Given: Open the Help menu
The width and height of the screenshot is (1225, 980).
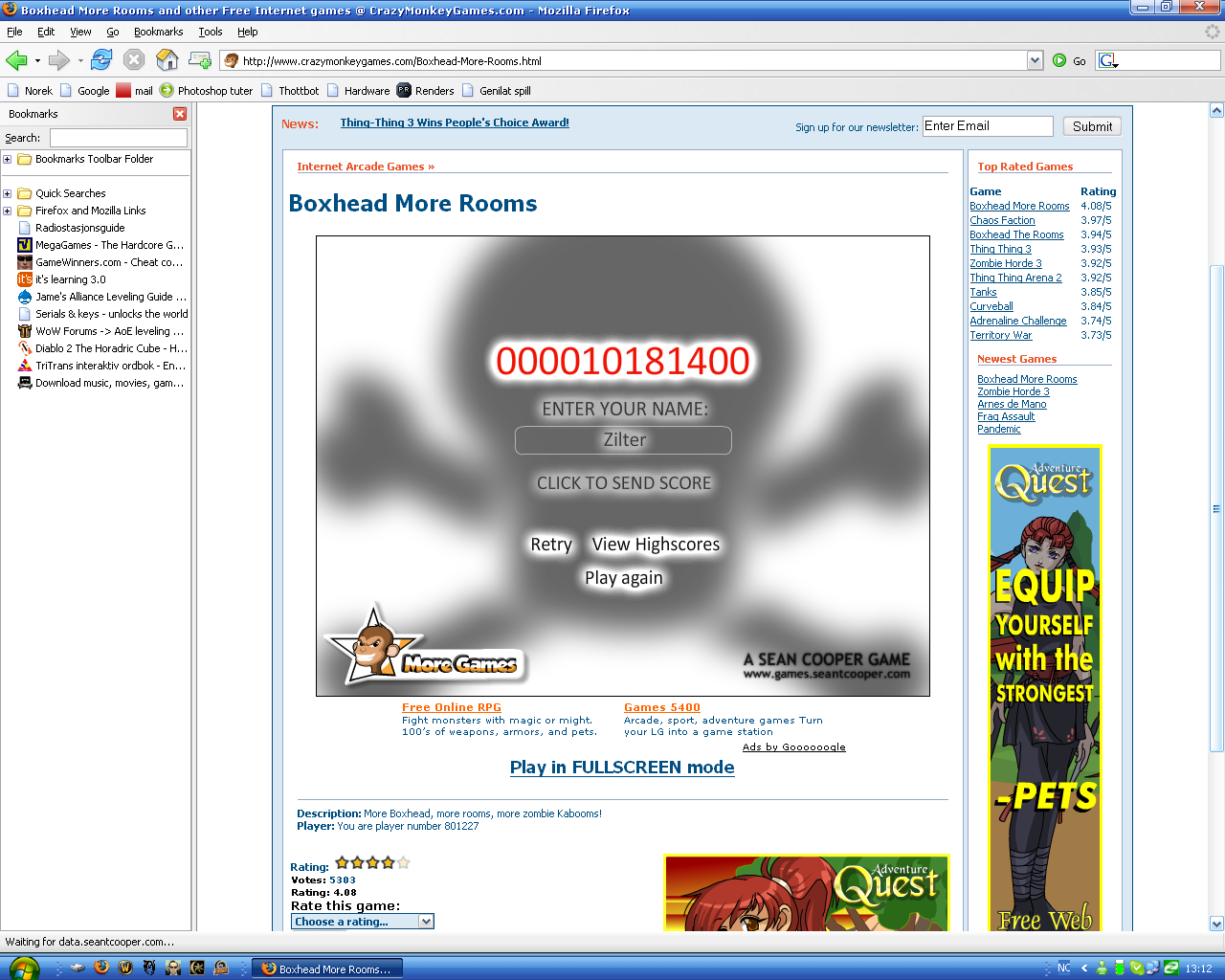Looking at the screenshot, I should coord(248,32).
